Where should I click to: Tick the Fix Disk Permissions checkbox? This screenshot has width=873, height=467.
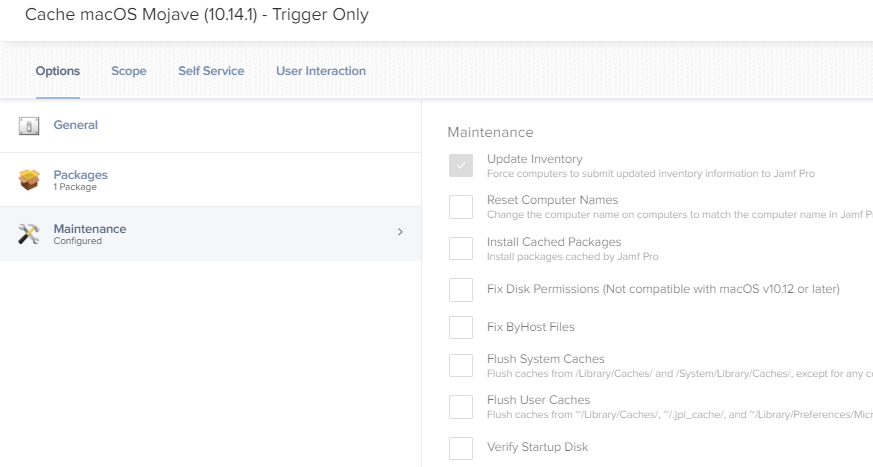pyautogui.click(x=461, y=290)
